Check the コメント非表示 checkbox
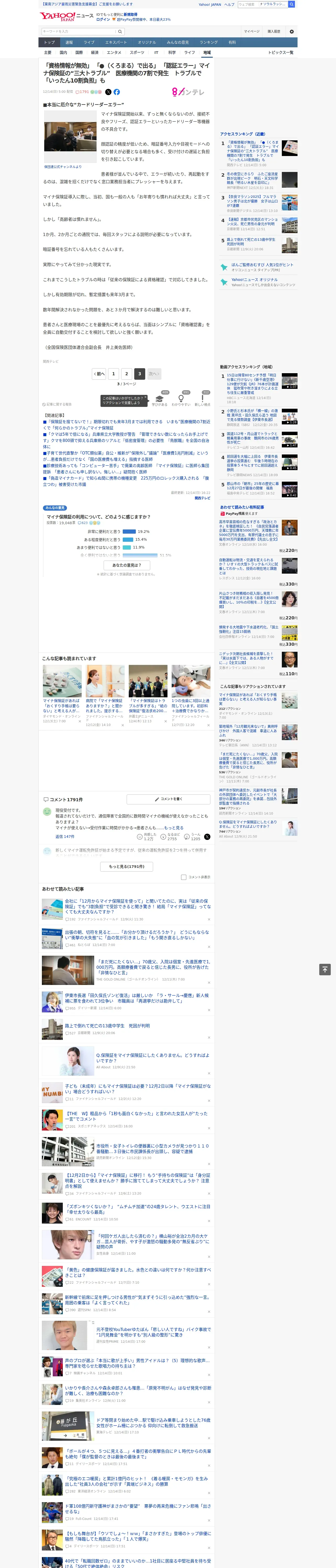Image resolution: width=336 pixels, height=1568 pixels. coord(183,877)
